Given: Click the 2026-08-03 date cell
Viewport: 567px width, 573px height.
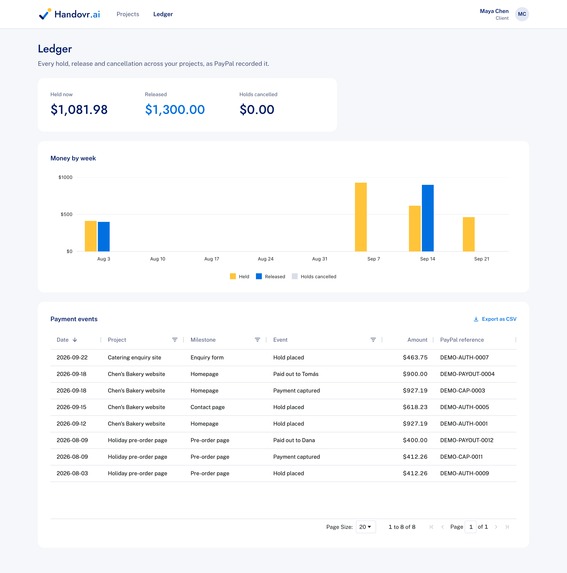Looking at the screenshot, I should 72,473.
